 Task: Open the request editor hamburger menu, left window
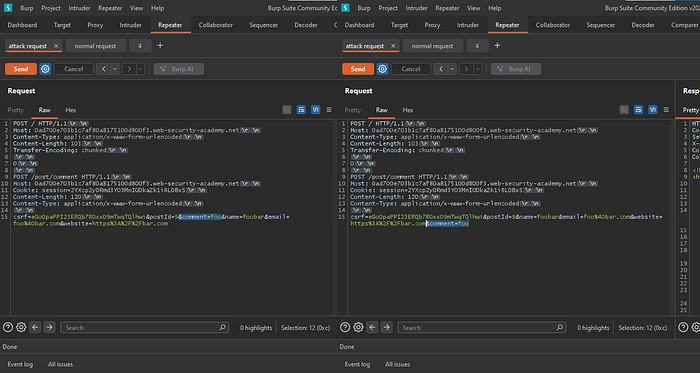(329, 110)
